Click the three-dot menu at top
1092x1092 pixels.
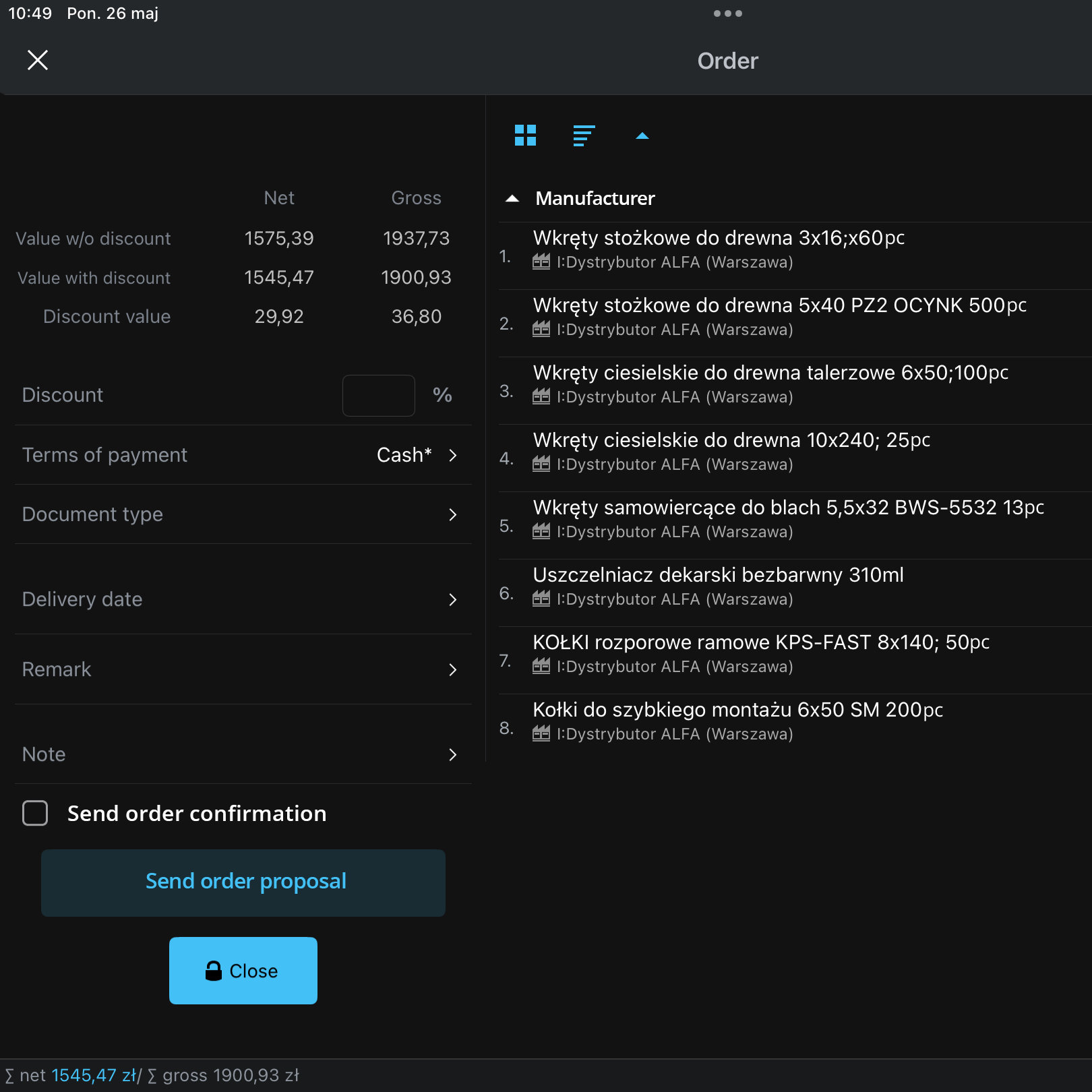click(727, 13)
